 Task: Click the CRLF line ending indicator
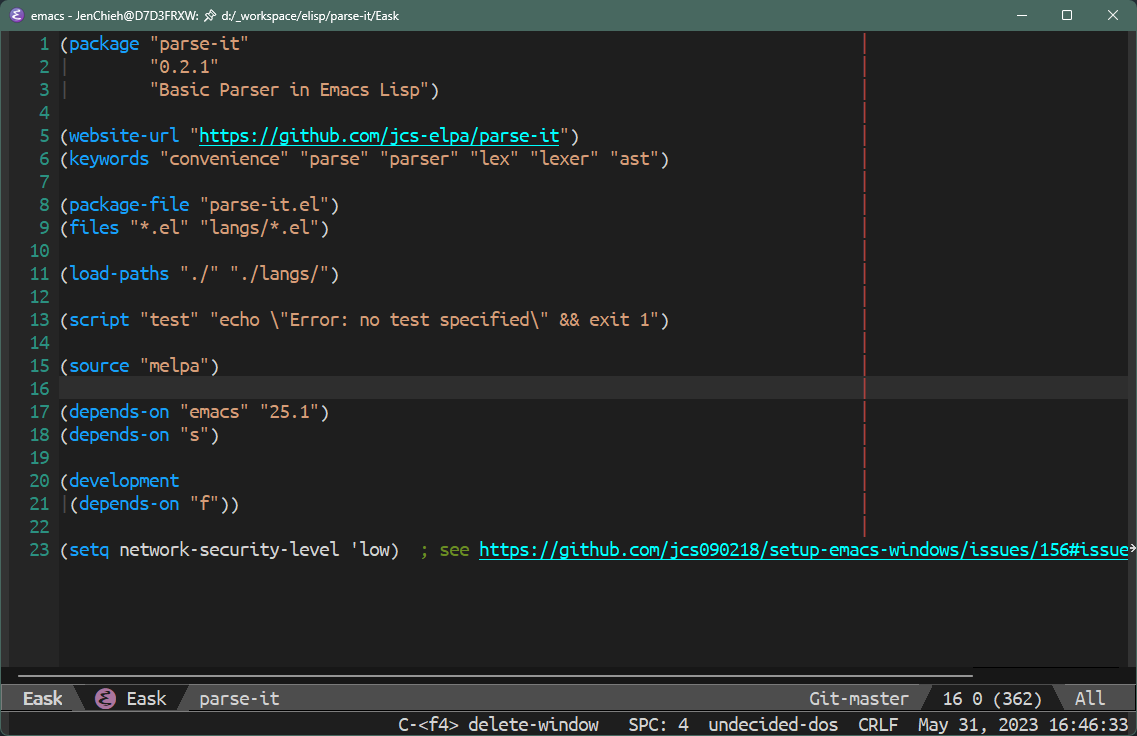pos(878,724)
